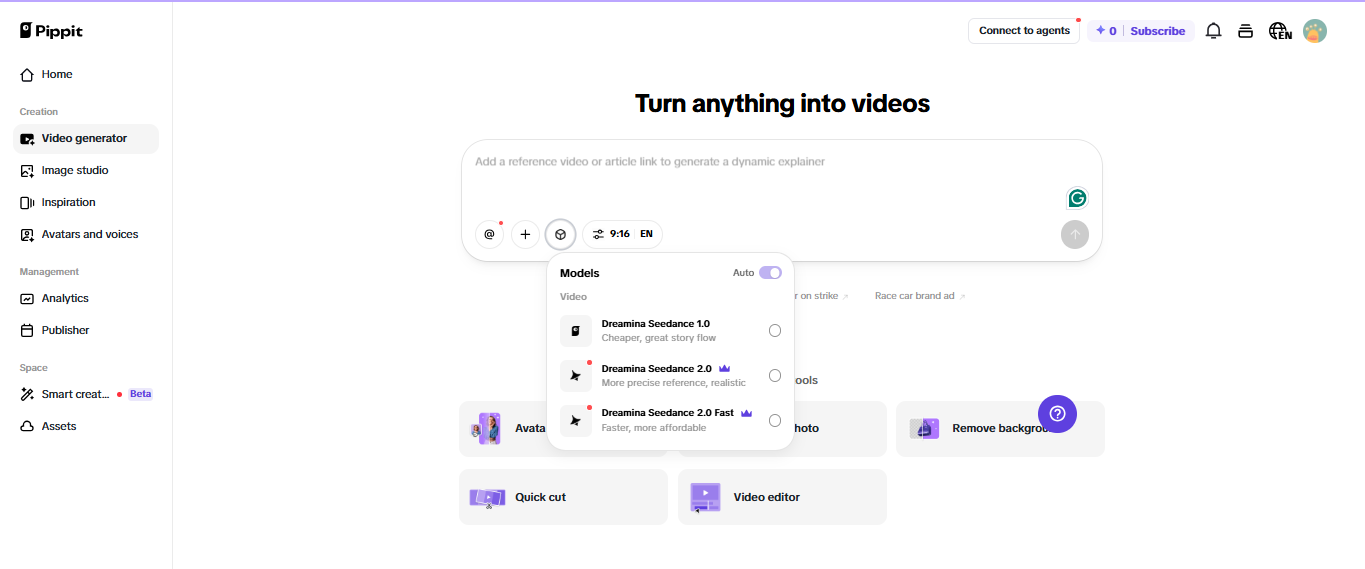Screen dimensions: 1365x569
Task: Click the credits count next to Subscribe
Action: tap(1106, 31)
